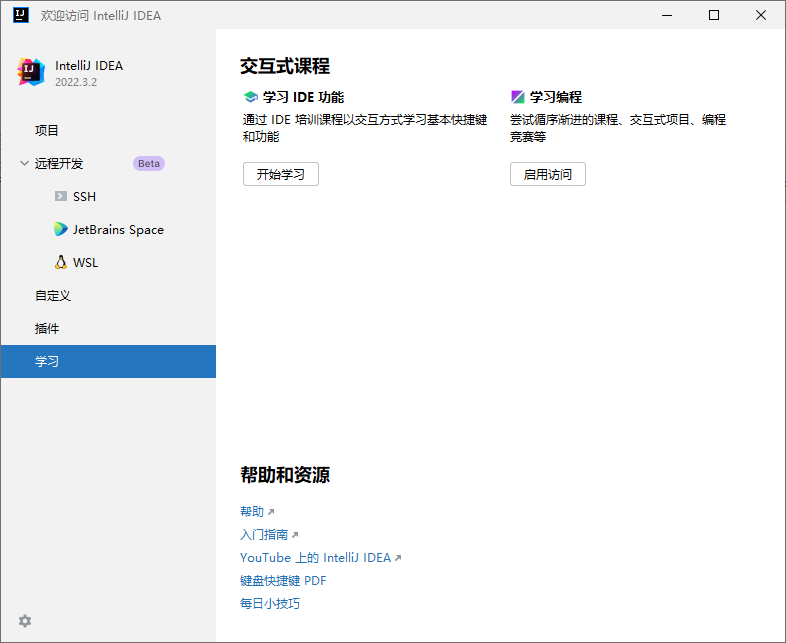
Task: Click the external arrow icon next to 帮助 link
Action: [x=271, y=512]
